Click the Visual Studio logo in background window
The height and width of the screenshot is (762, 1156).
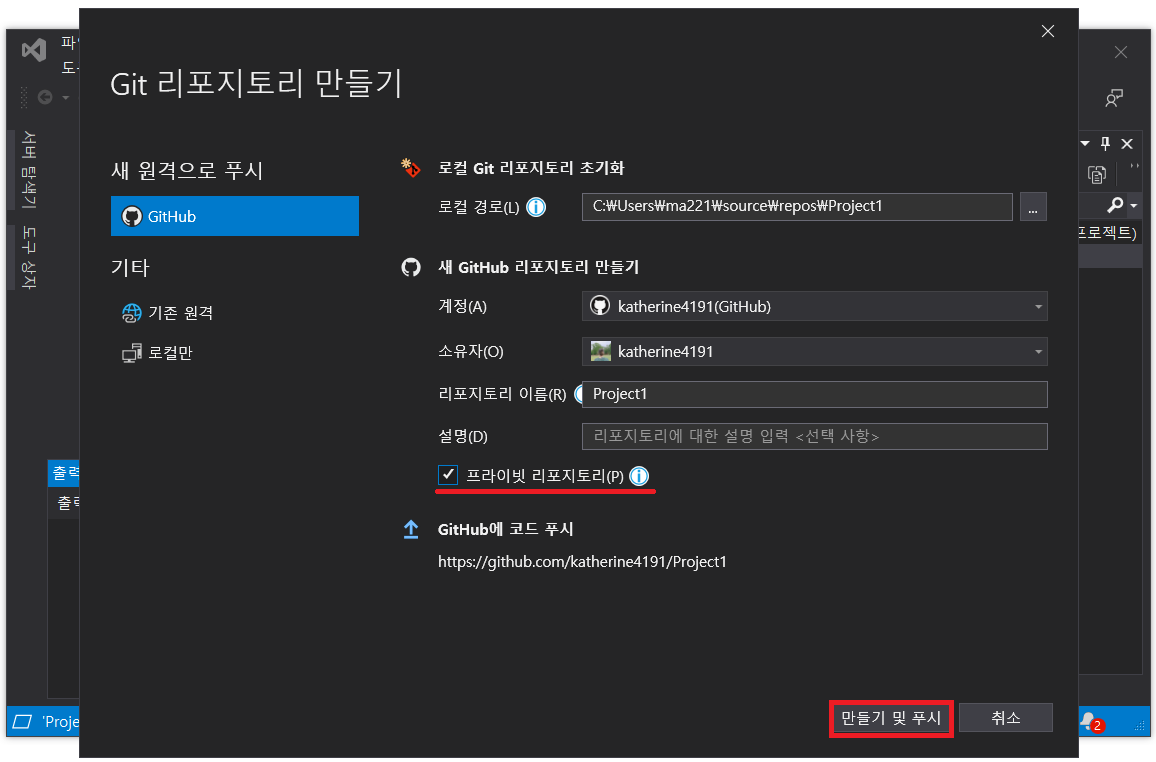pyautogui.click(x=34, y=50)
